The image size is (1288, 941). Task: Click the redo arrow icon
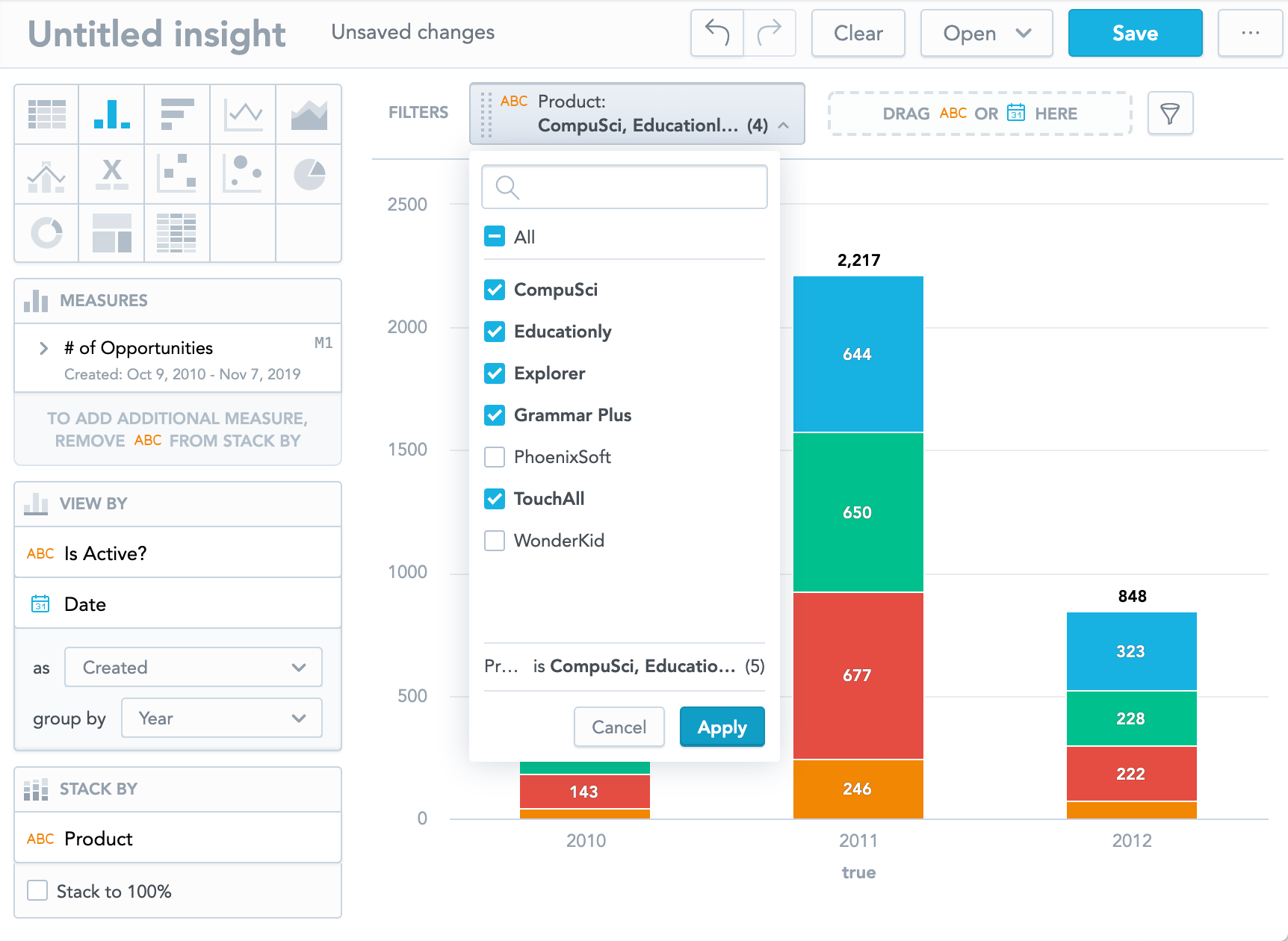click(x=770, y=33)
